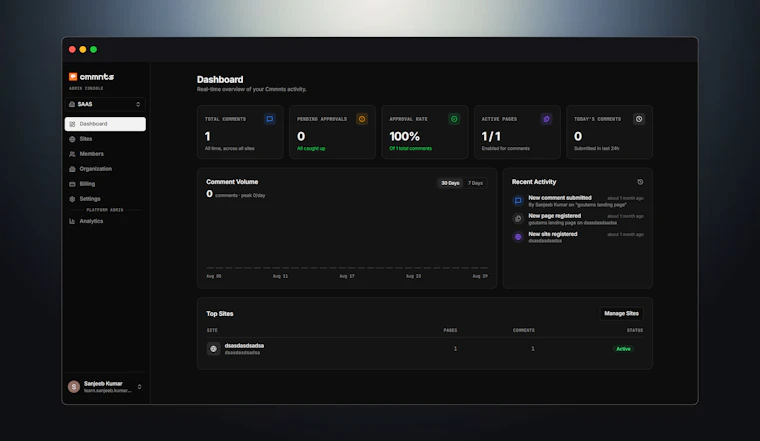Click the Analytics bar chart icon
Viewport: 760px width, 441px height.
coord(72,221)
